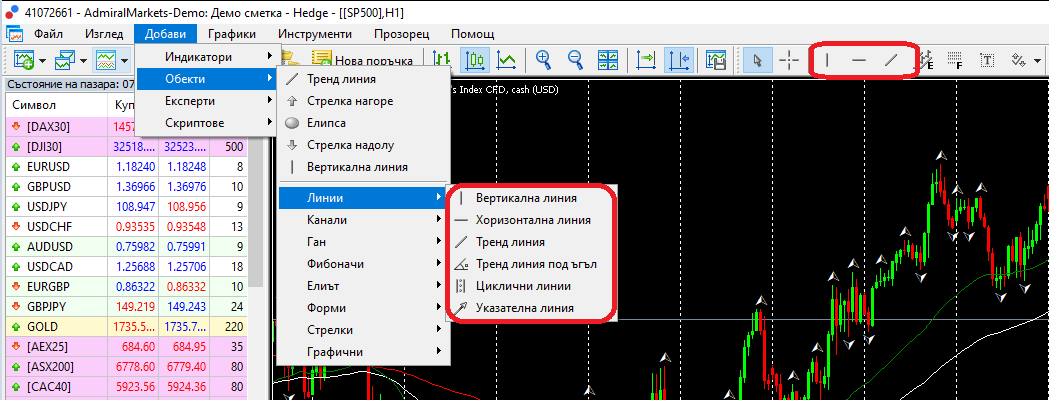The image size is (1049, 400).
Task: Select the horizontal line toolbar tool
Action: [859, 60]
